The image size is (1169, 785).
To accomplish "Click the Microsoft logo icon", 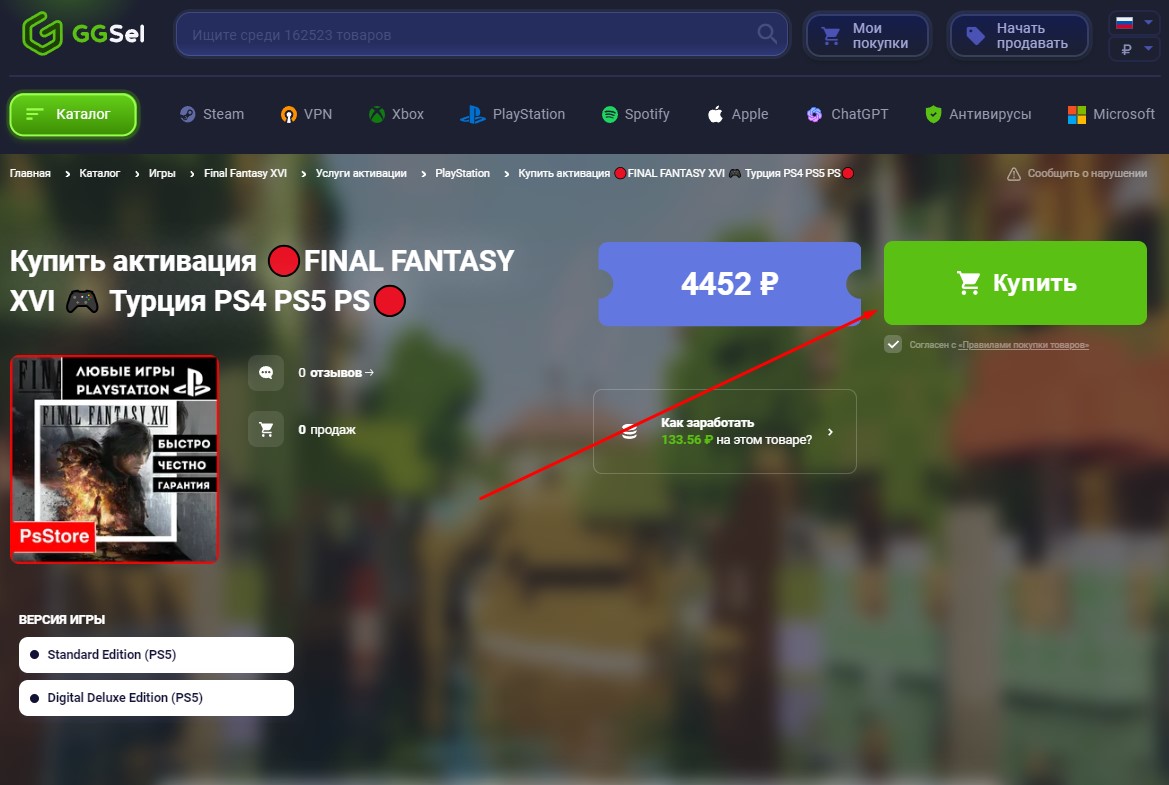I will [x=1077, y=114].
